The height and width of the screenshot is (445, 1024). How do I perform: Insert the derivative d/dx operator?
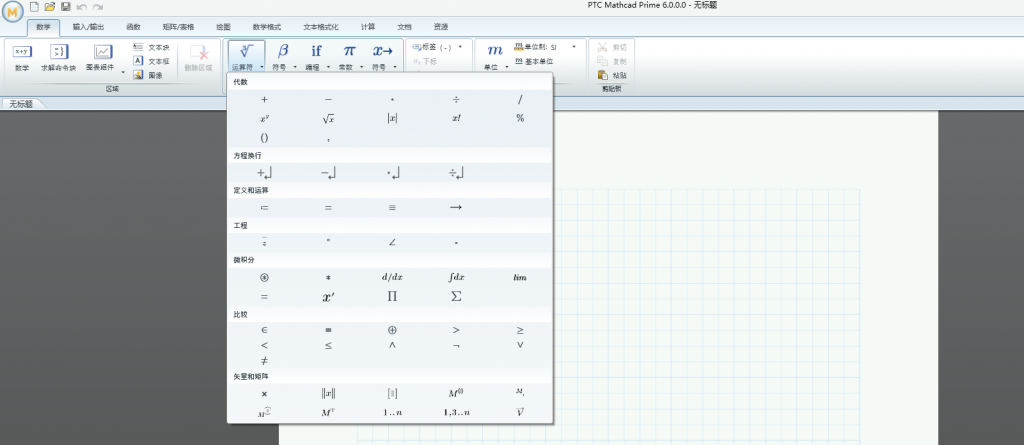point(392,277)
